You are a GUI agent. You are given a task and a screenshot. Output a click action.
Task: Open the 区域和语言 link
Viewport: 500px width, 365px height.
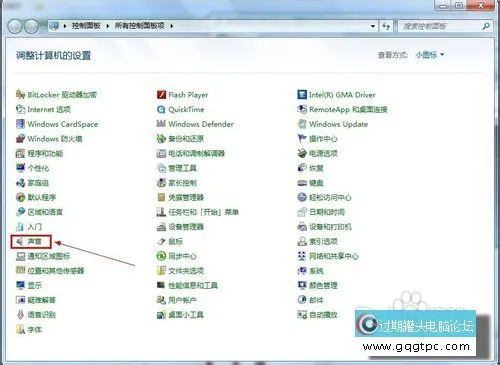(45, 212)
